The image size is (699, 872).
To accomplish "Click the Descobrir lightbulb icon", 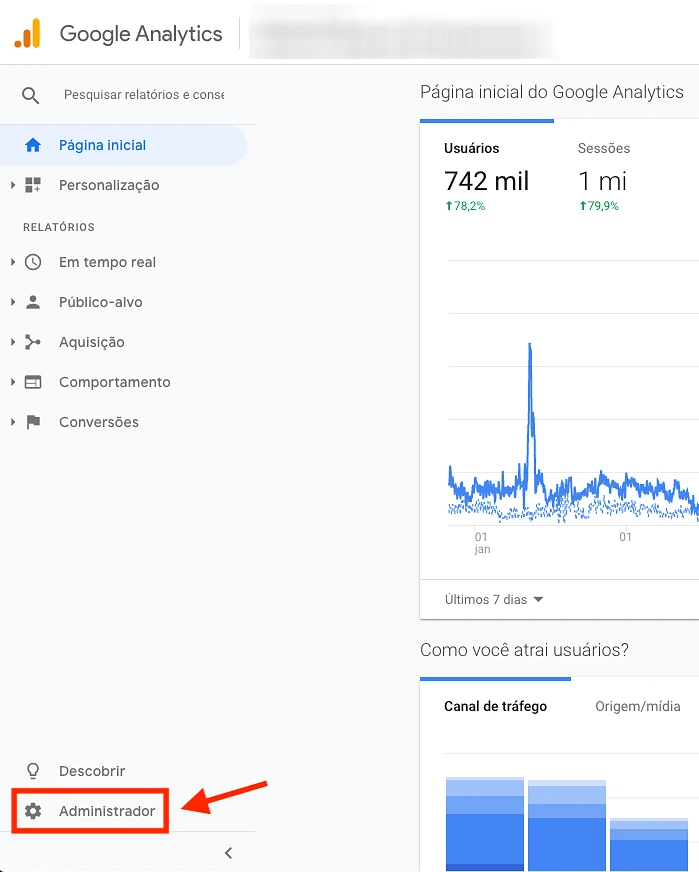I will 33,771.
